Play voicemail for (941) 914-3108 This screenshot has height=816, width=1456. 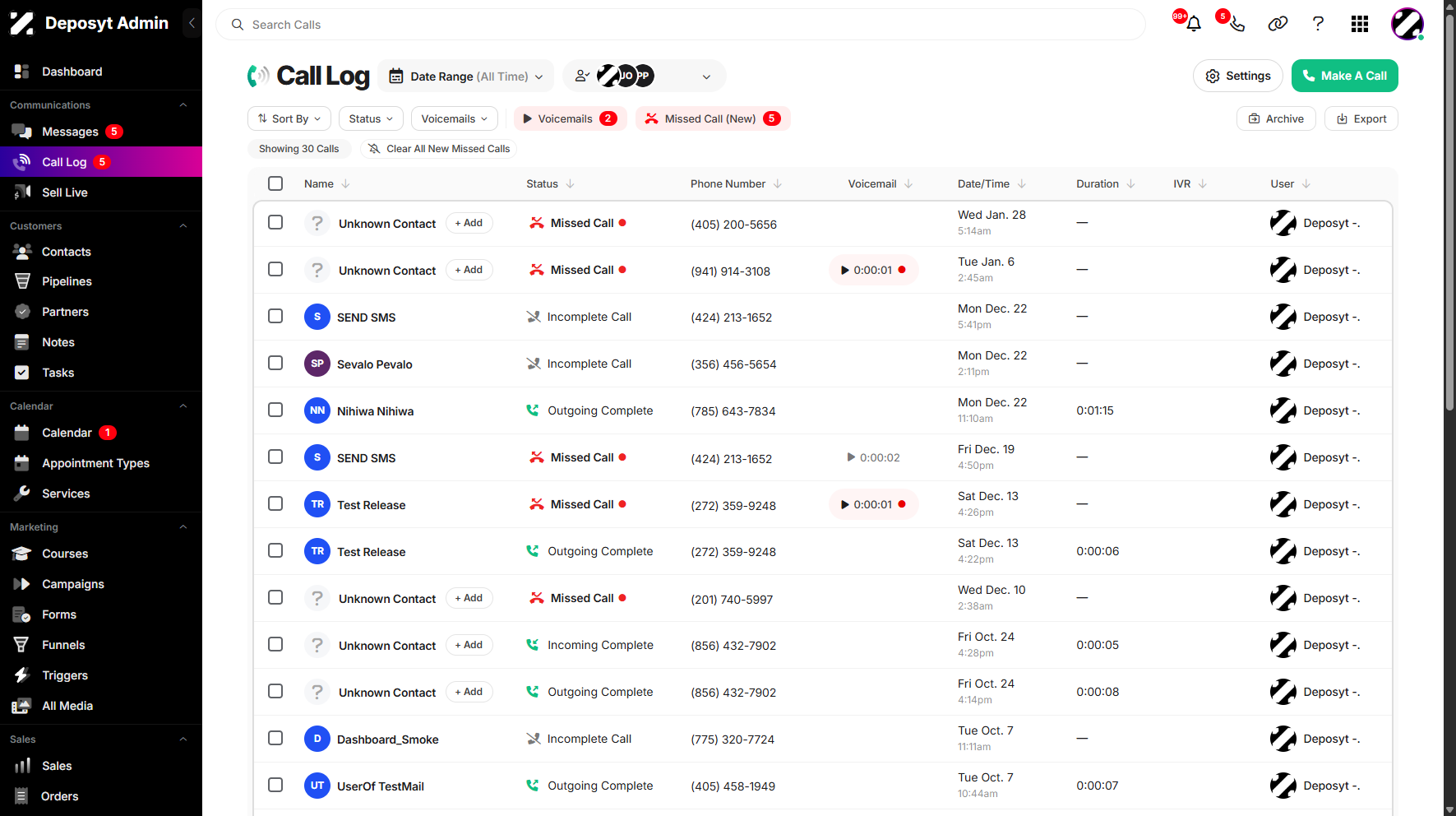(x=873, y=270)
